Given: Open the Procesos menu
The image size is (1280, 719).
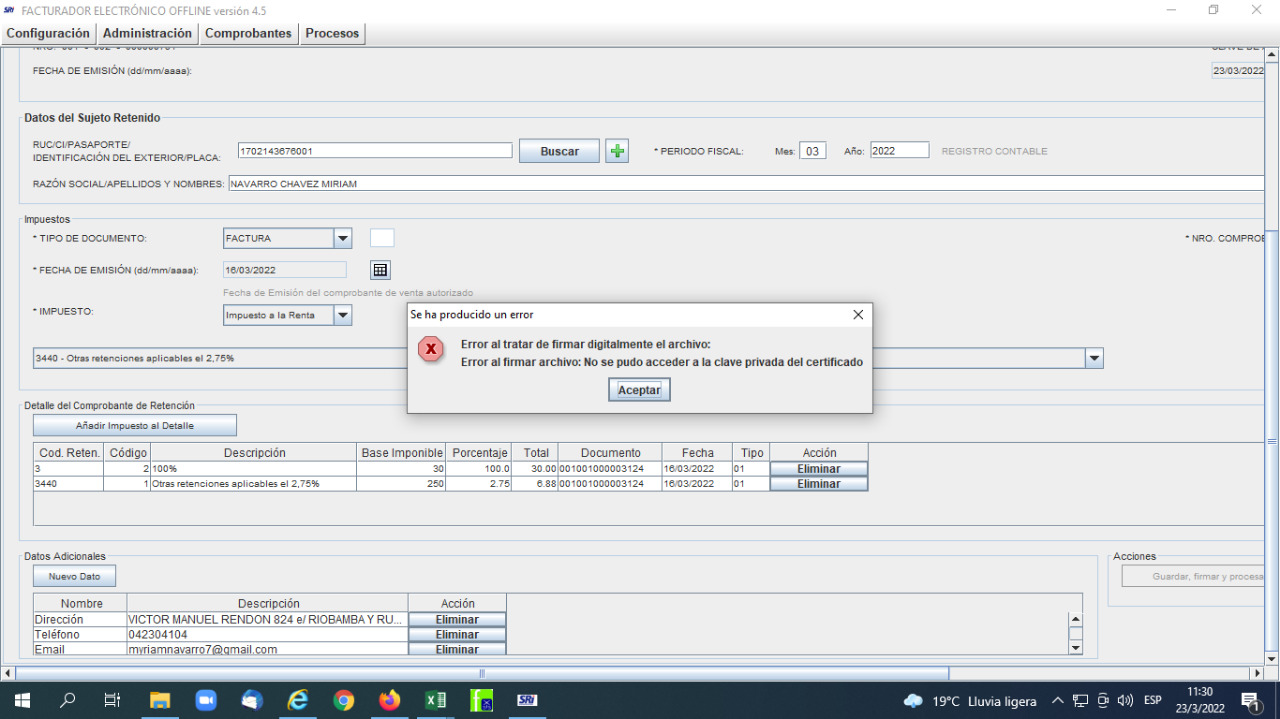Looking at the screenshot, I should 332,33.
